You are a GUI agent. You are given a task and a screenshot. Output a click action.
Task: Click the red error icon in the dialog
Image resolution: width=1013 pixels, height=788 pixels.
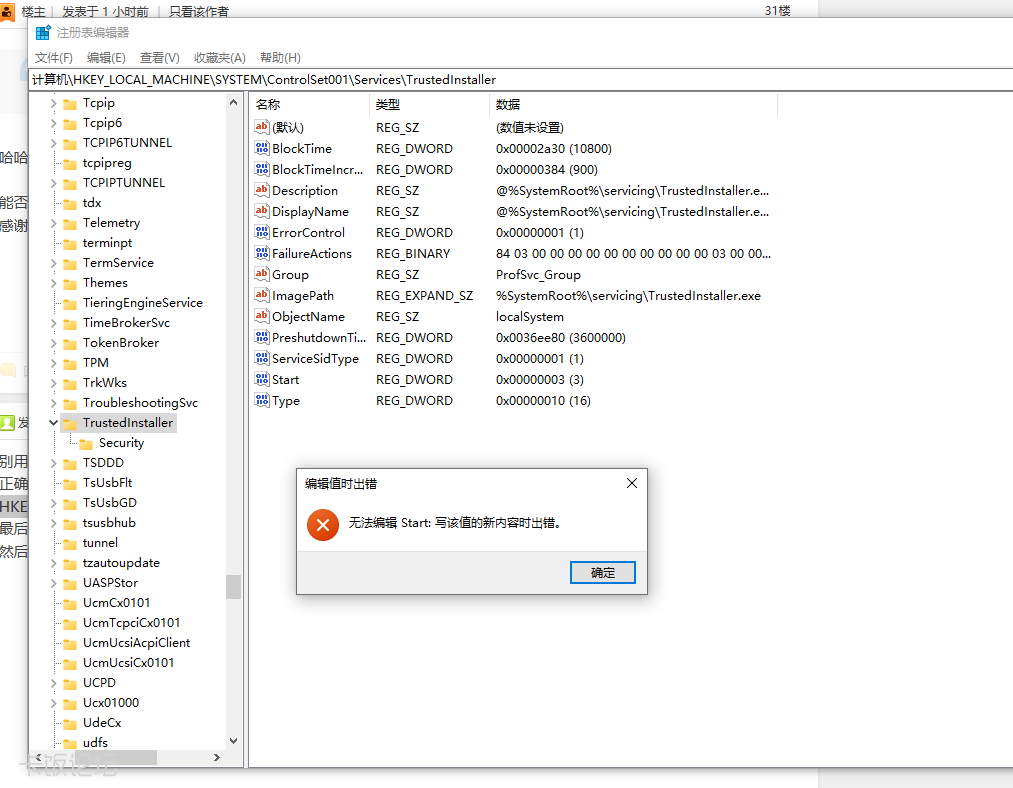pos(323,524)
